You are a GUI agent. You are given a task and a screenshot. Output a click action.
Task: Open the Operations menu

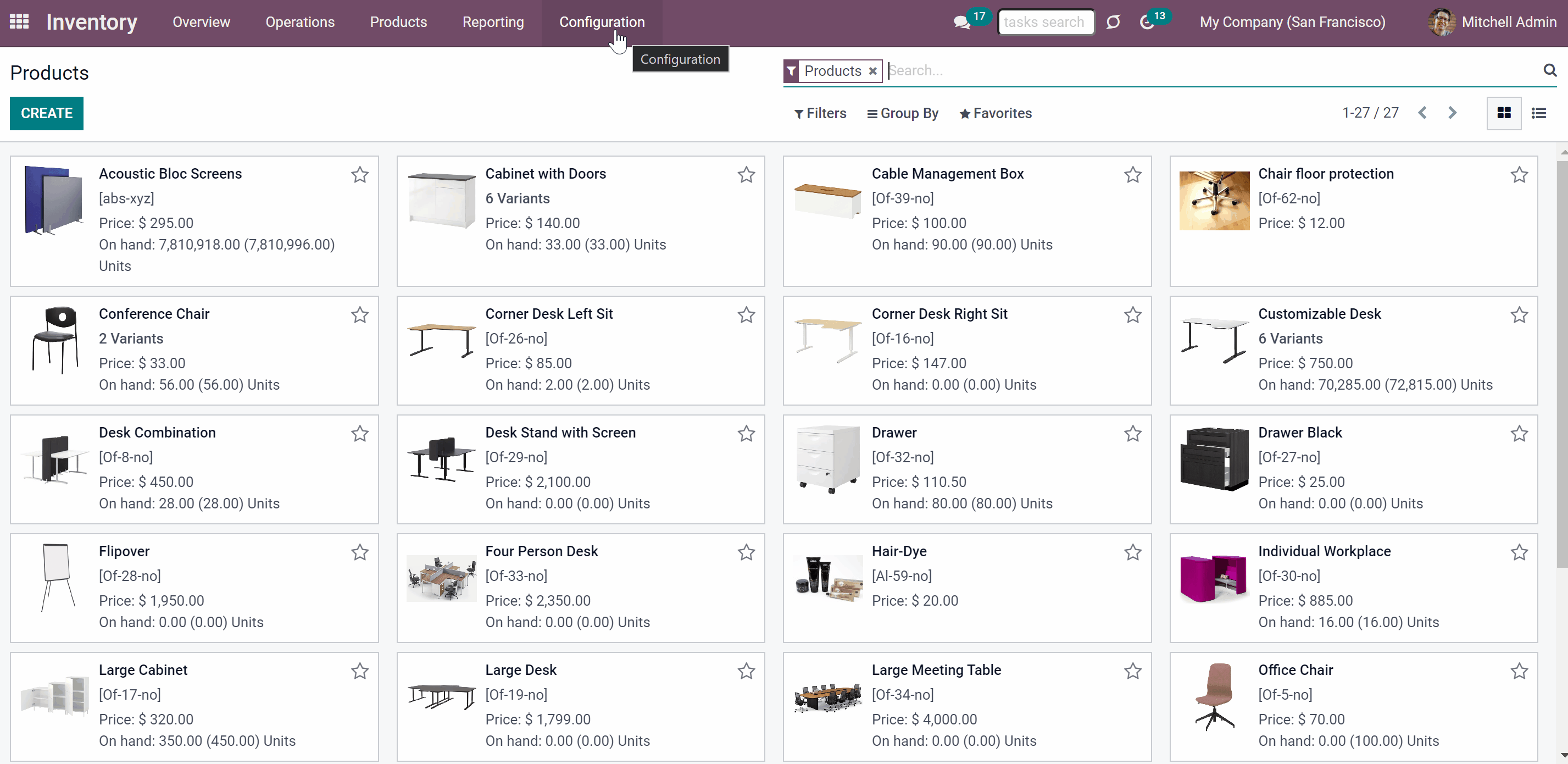300,22
